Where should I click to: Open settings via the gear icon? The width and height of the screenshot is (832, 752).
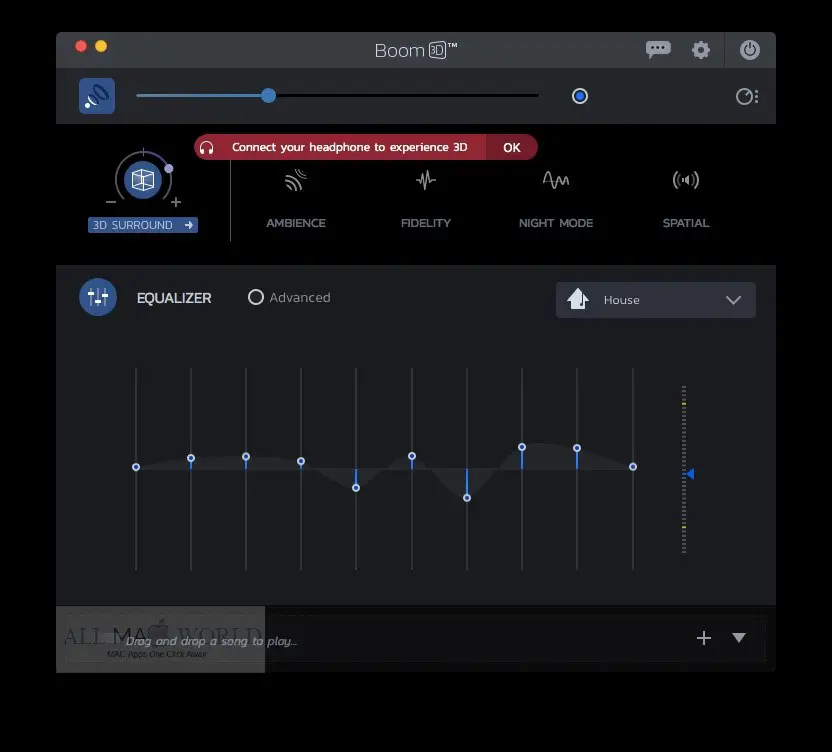700,50
